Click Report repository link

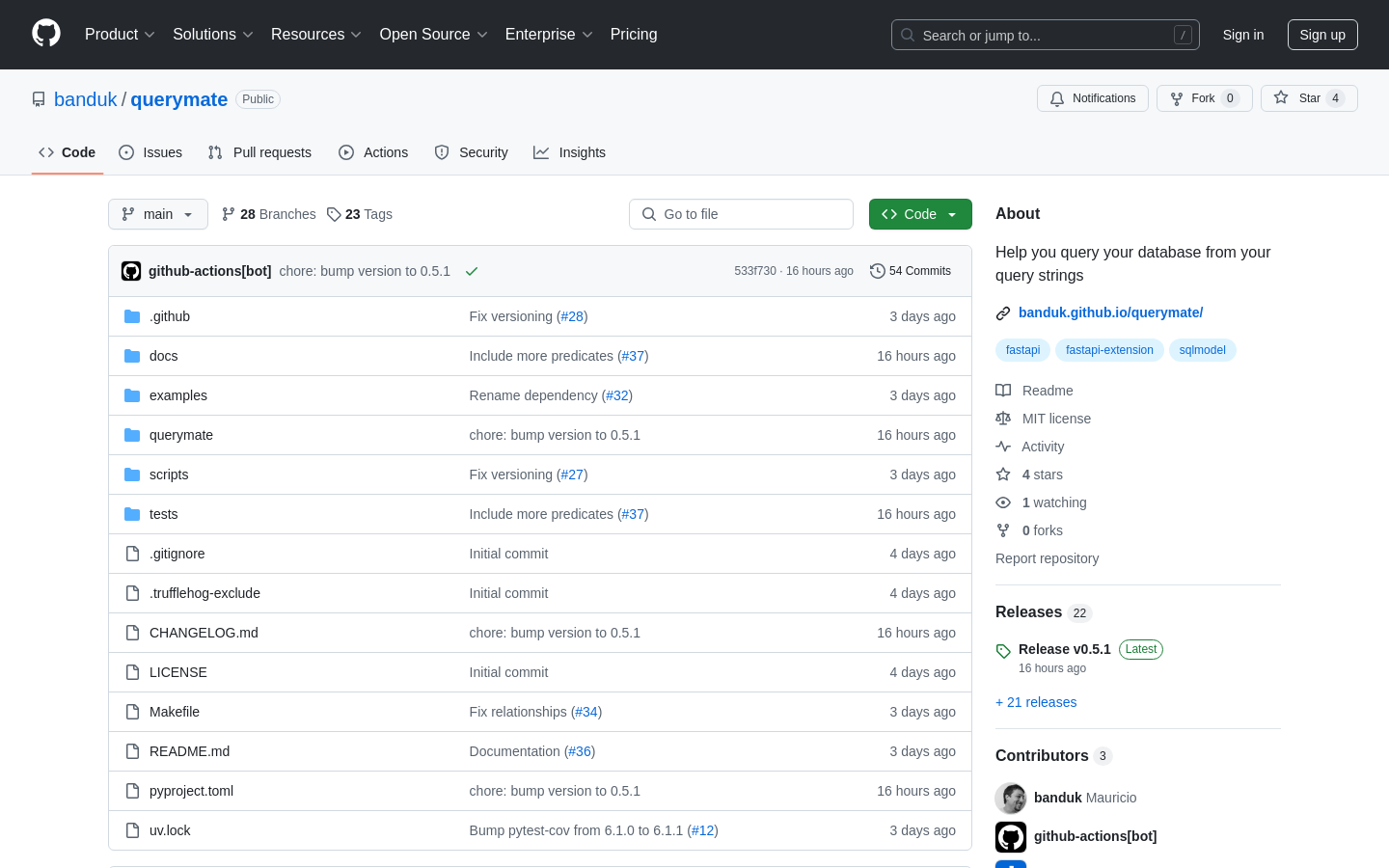point(1047,558)
